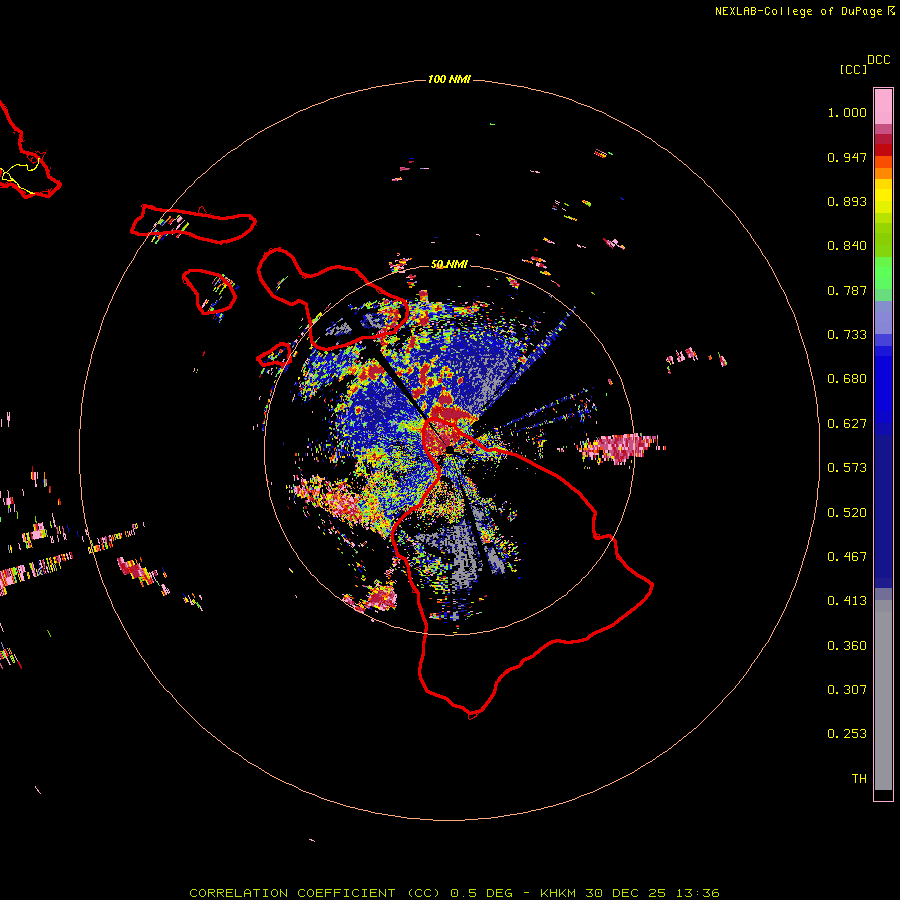Click the KHKM radar site identifier
Image resolution: width=900 pixels, height=900 pixels.
pyautogui.click(x=558, y=893)
